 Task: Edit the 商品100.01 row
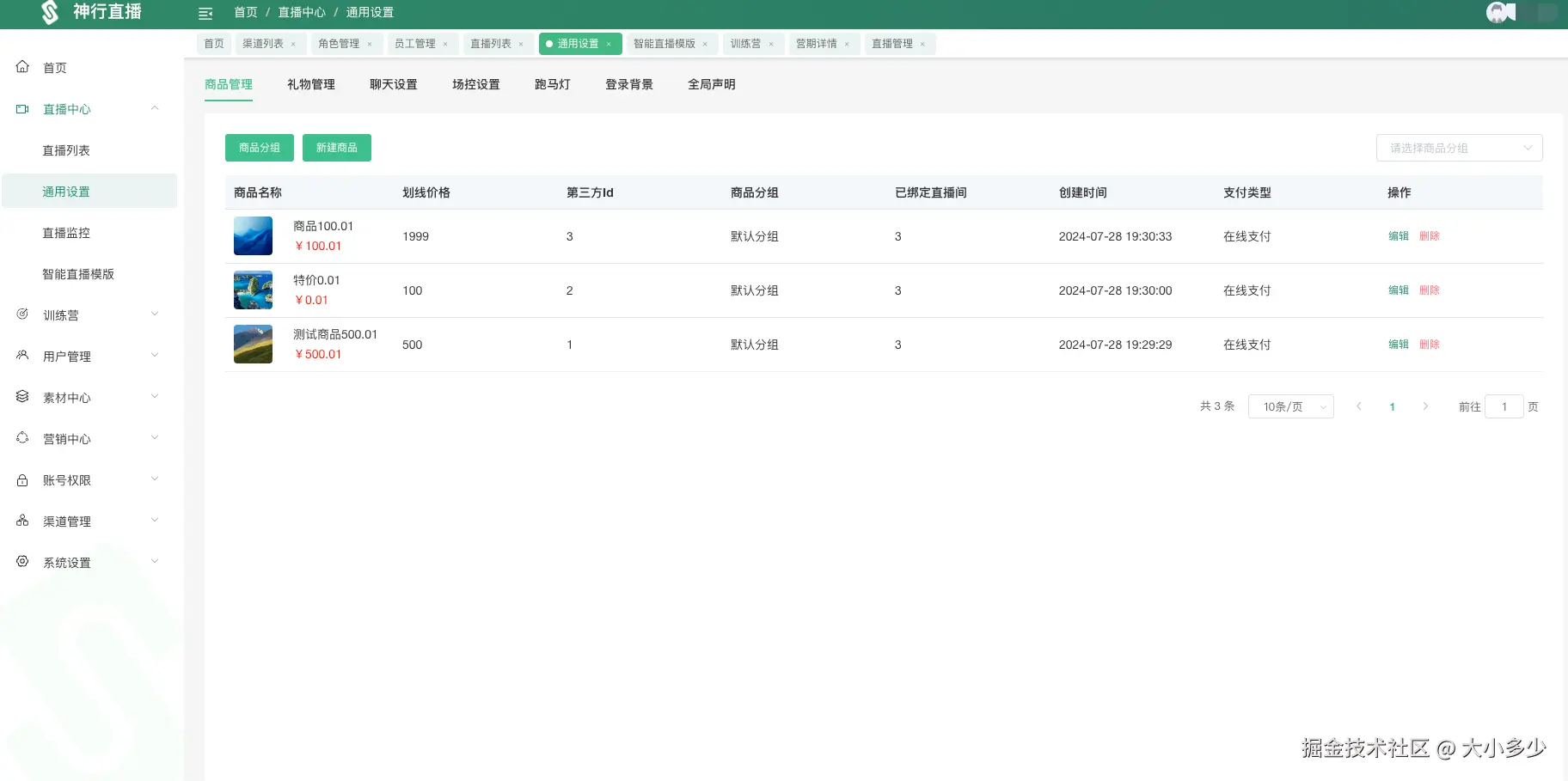(x=1399, y=236)
